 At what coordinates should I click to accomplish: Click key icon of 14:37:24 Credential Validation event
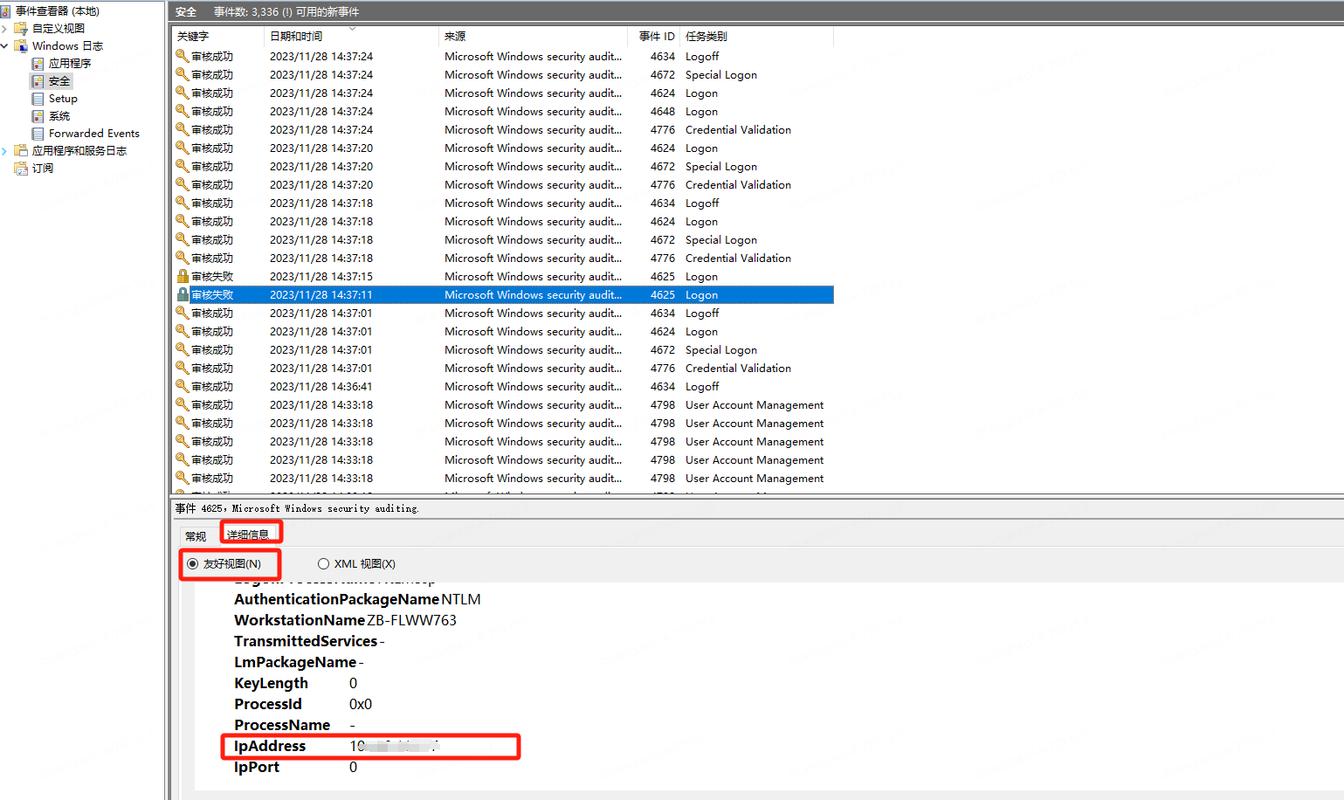click(182, 130)
